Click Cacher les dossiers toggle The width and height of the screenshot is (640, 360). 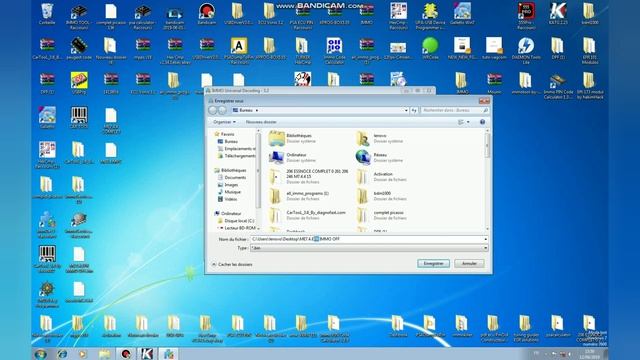231,264
